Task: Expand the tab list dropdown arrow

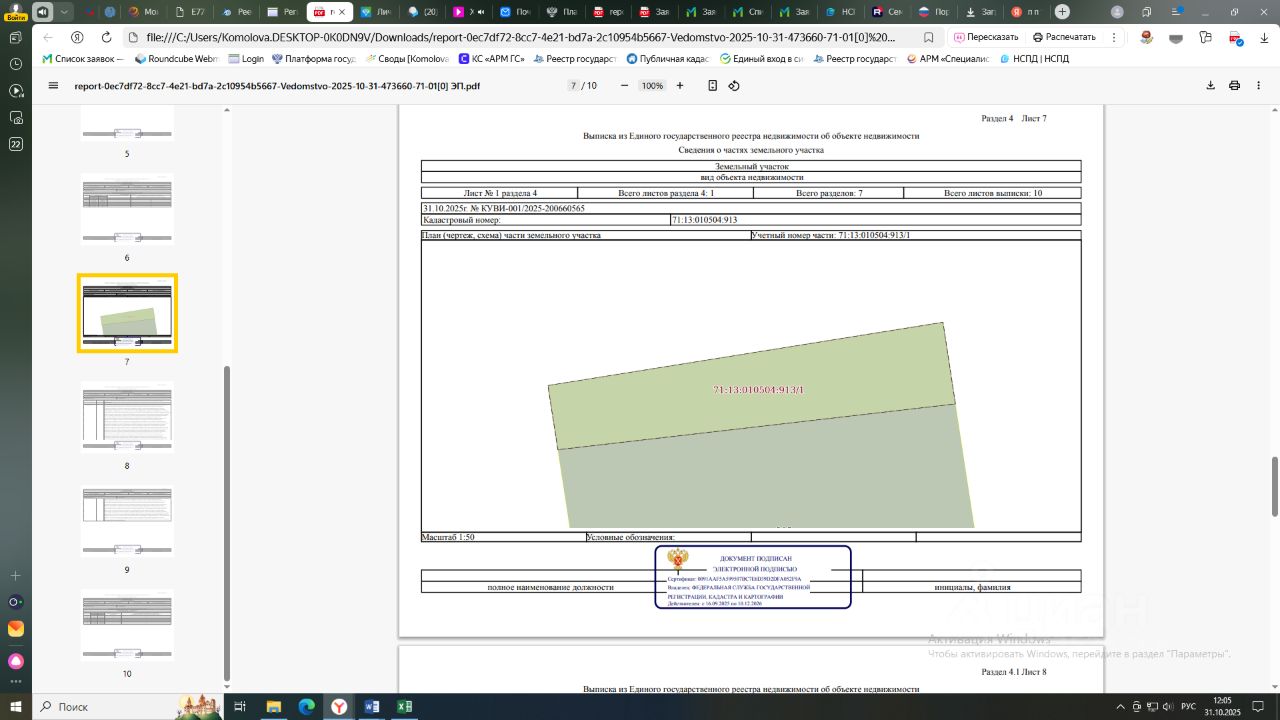Action: (64, 12)
